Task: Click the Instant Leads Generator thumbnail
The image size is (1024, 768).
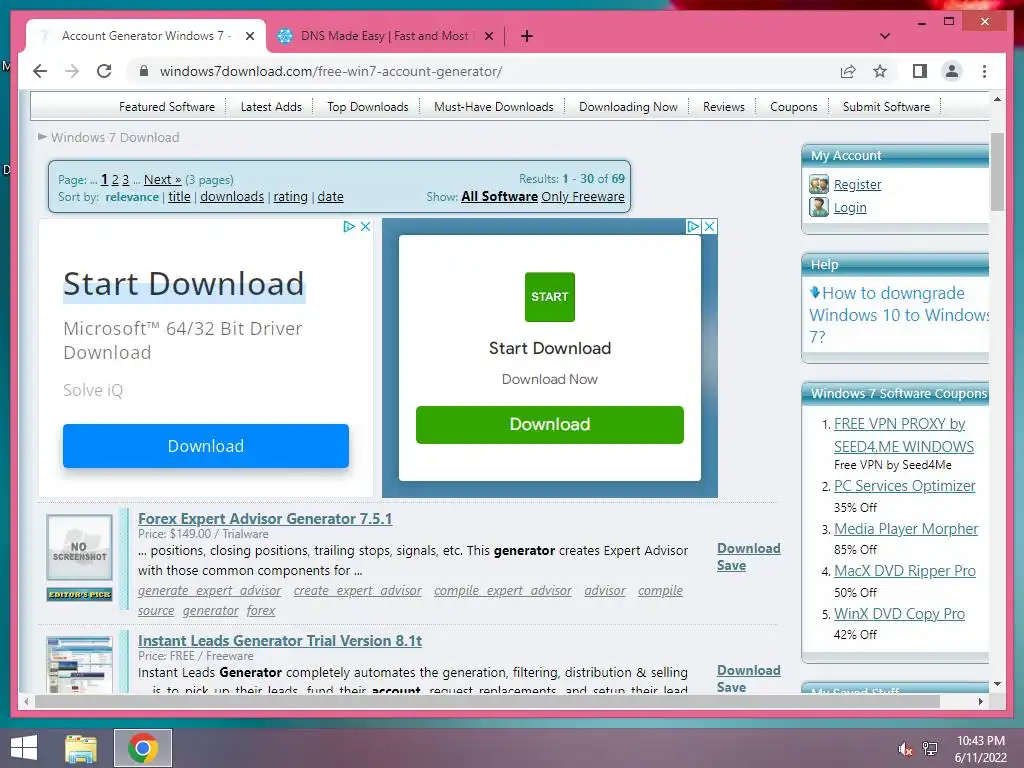Action: pyautogui.click(x=80, y=664)
